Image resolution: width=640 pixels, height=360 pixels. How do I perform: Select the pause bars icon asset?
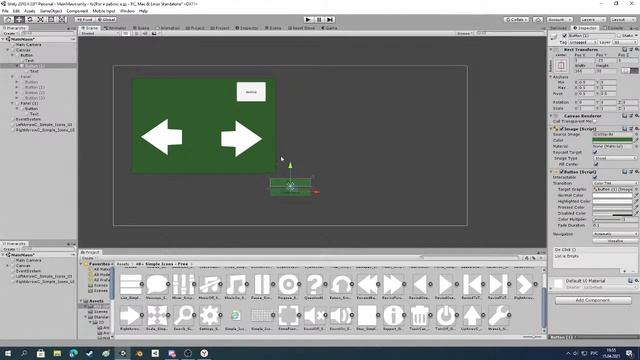click(x=262, y=284)
